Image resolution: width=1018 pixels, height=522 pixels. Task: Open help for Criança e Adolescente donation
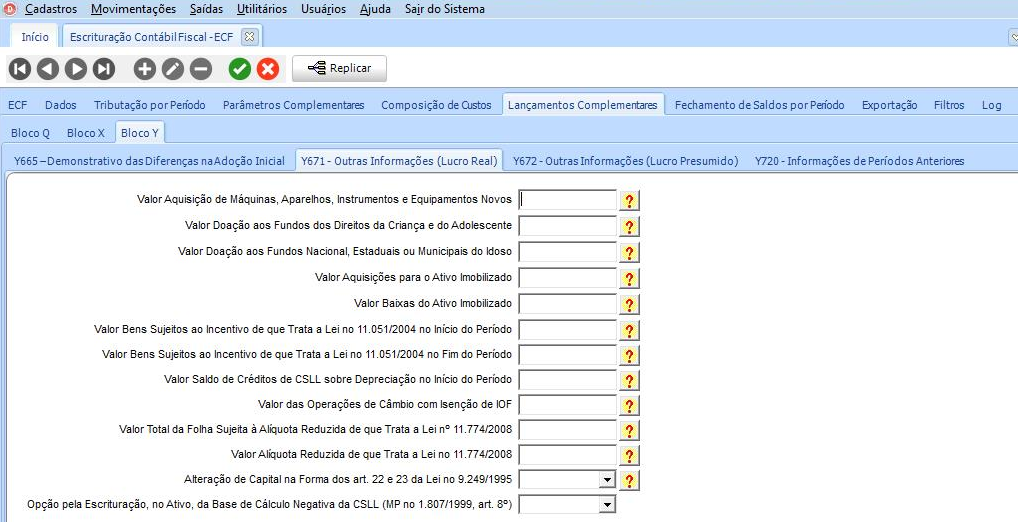point(629,227)
